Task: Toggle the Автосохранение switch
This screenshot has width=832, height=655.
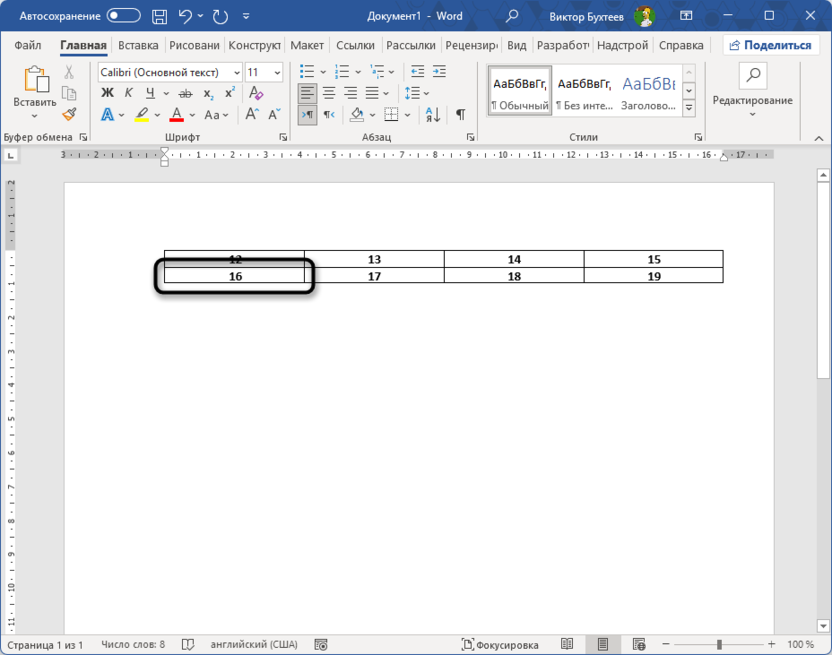Action: [x=124, y=16]
